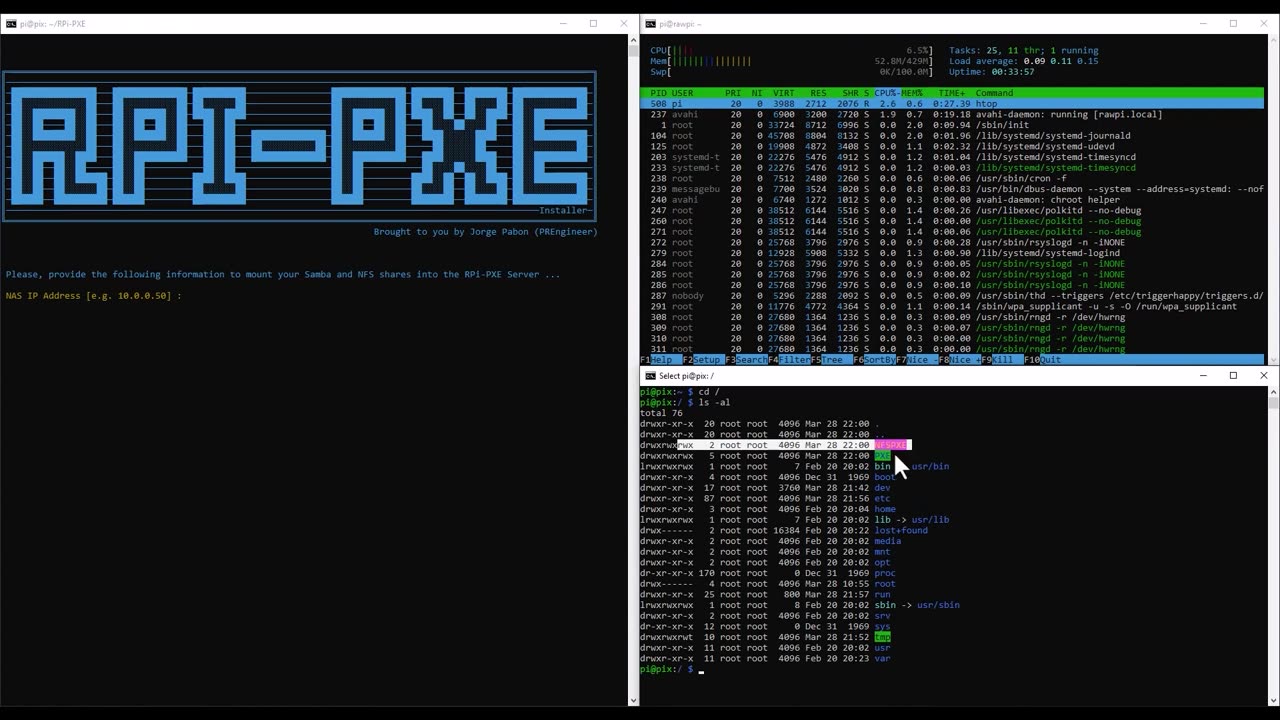Open htop F1 Help
Screen dimensions: 1280x720
pos(657,360)
